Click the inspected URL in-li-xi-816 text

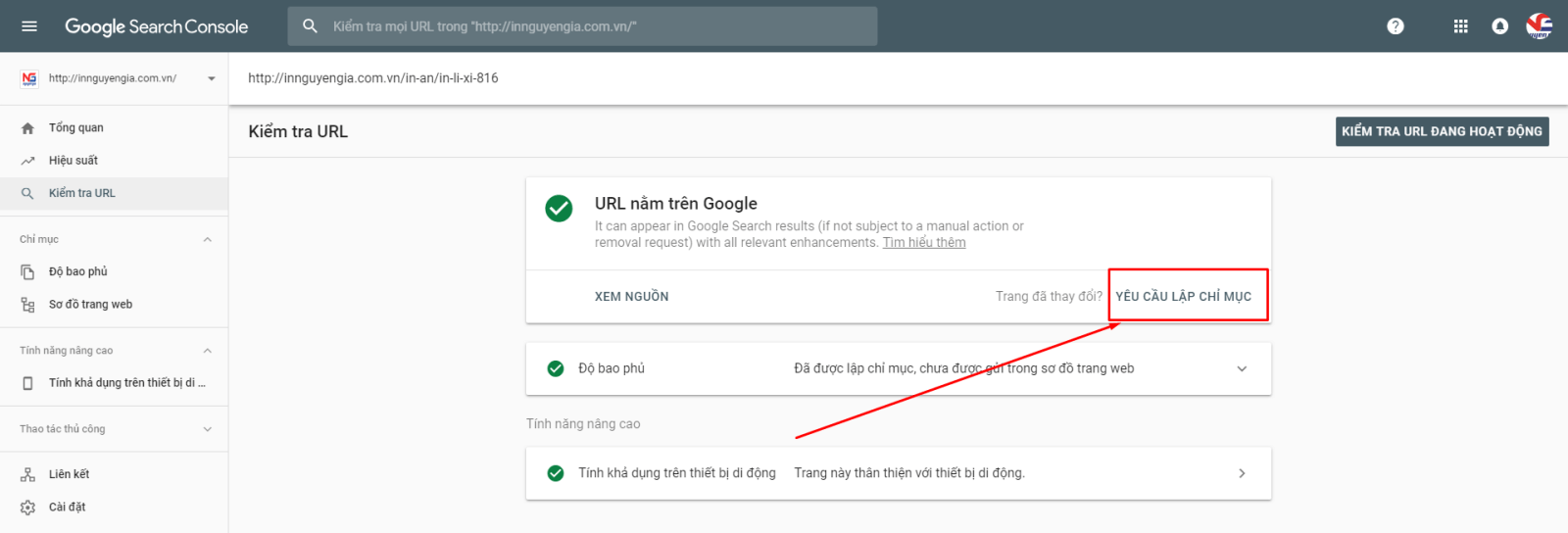(373, 78)
